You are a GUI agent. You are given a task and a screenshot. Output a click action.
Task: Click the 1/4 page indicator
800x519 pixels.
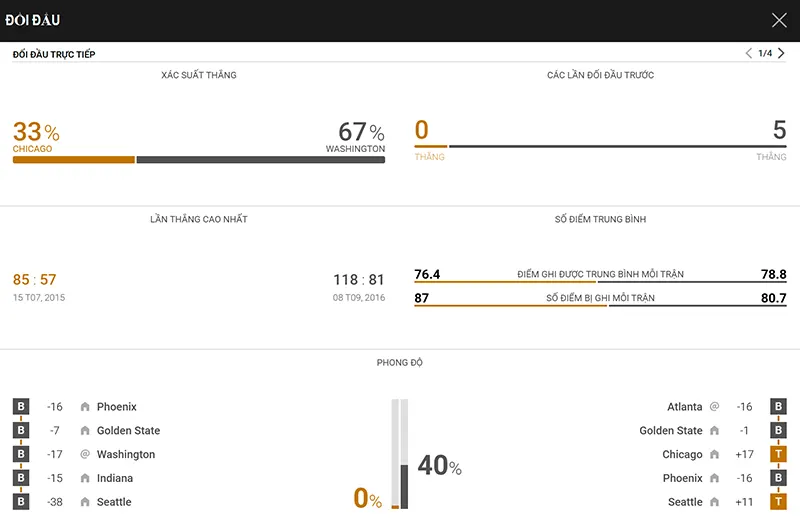click(x=765, y=53)
